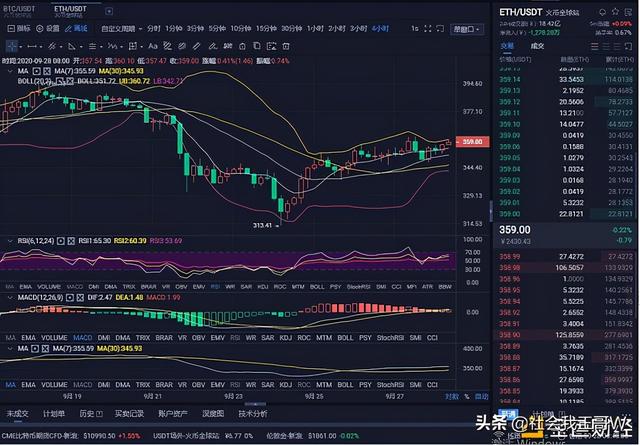The width and height of the screenshot is (640, 445).
Task: Click the image export icon in drawing toolbar
Action: tap(271, 46)
